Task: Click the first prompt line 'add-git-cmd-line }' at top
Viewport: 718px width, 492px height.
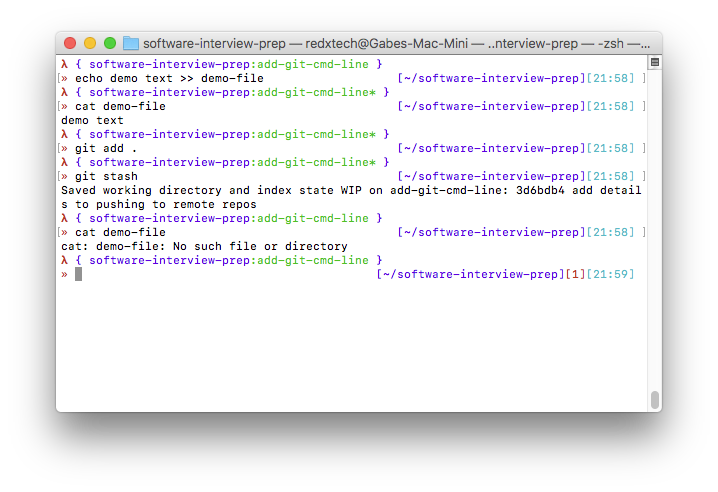Action: (x=319, y=64)
